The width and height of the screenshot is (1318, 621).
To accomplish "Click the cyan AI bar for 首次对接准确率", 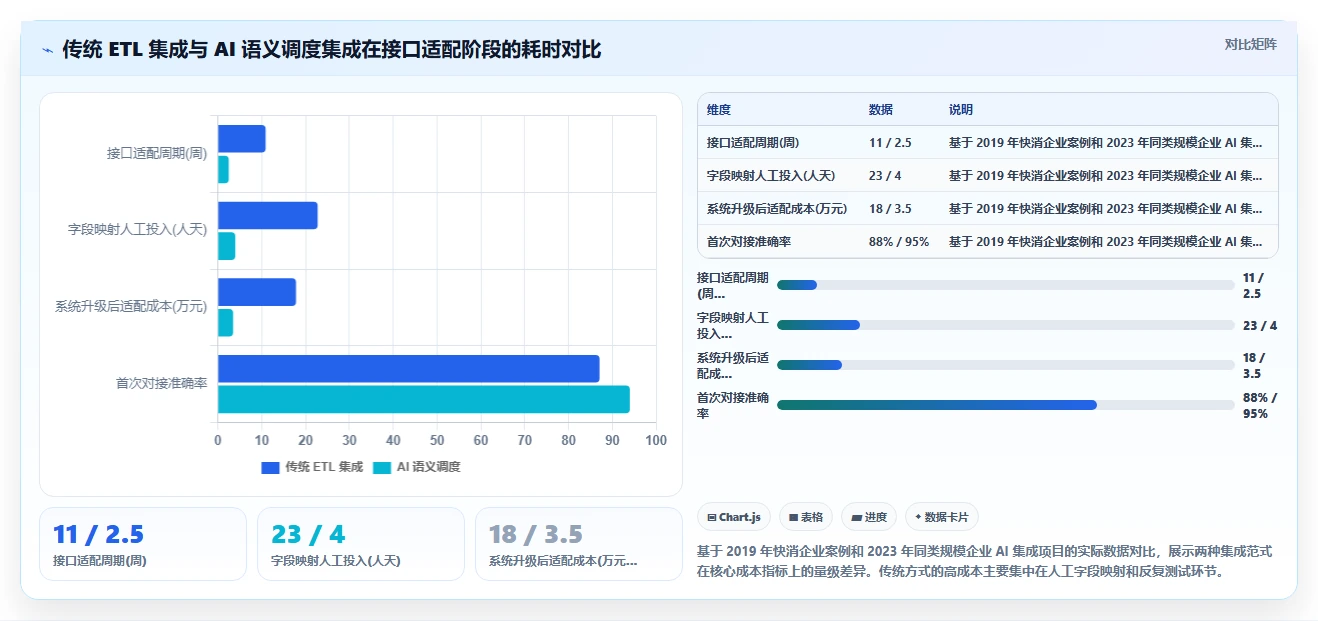I will pos(424,399).
